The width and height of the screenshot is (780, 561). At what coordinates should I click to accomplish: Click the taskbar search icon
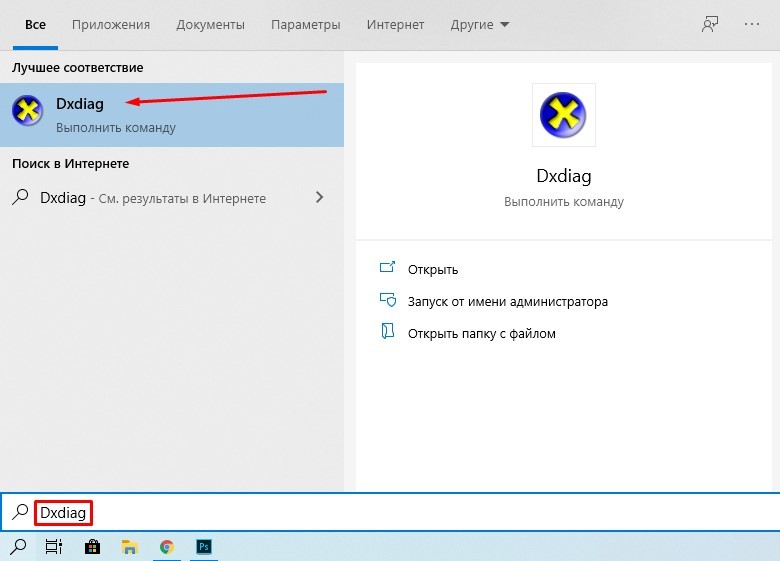pyautogui.click(x=18, y=547)
